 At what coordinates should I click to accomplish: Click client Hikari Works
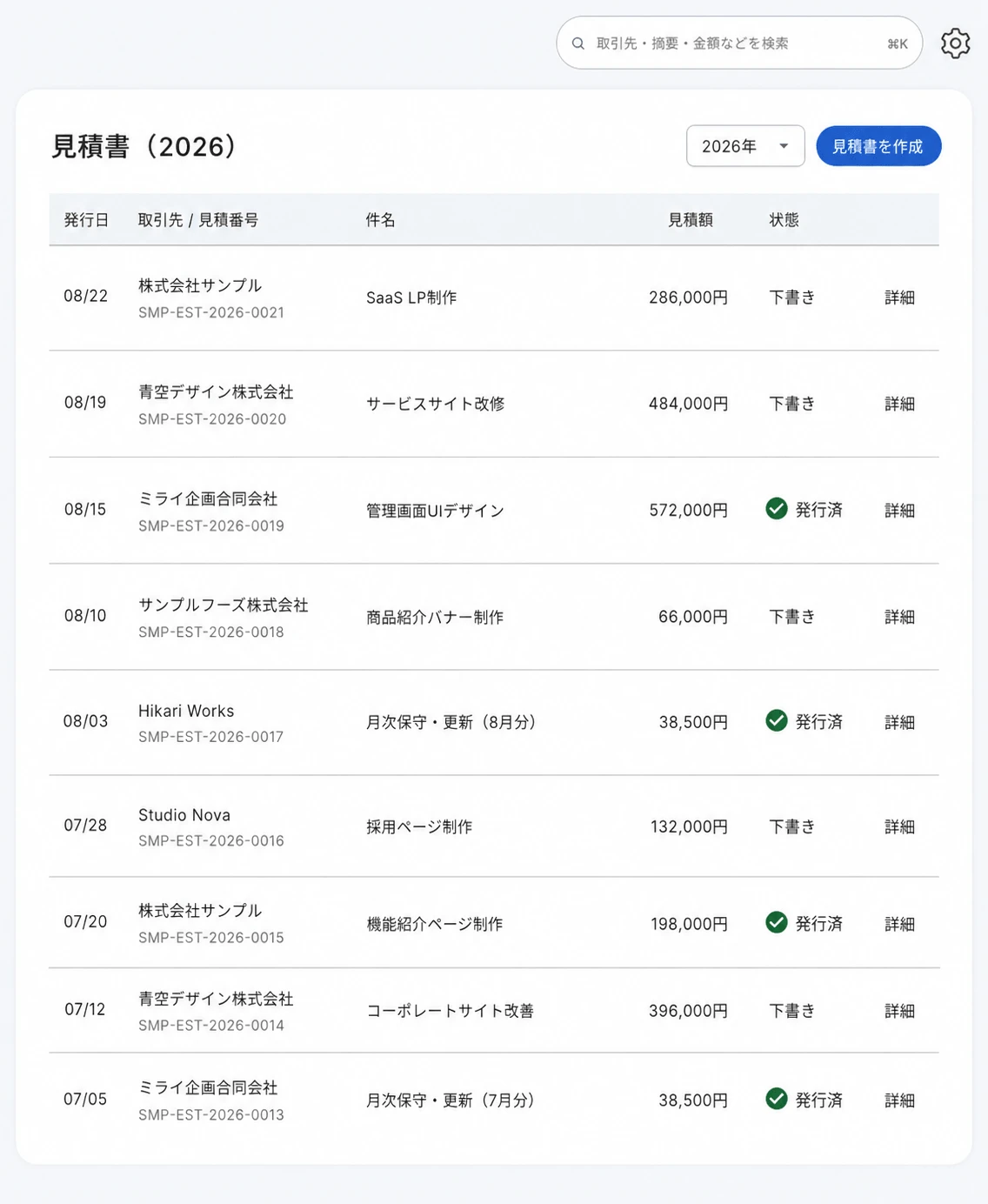[186, 711]
